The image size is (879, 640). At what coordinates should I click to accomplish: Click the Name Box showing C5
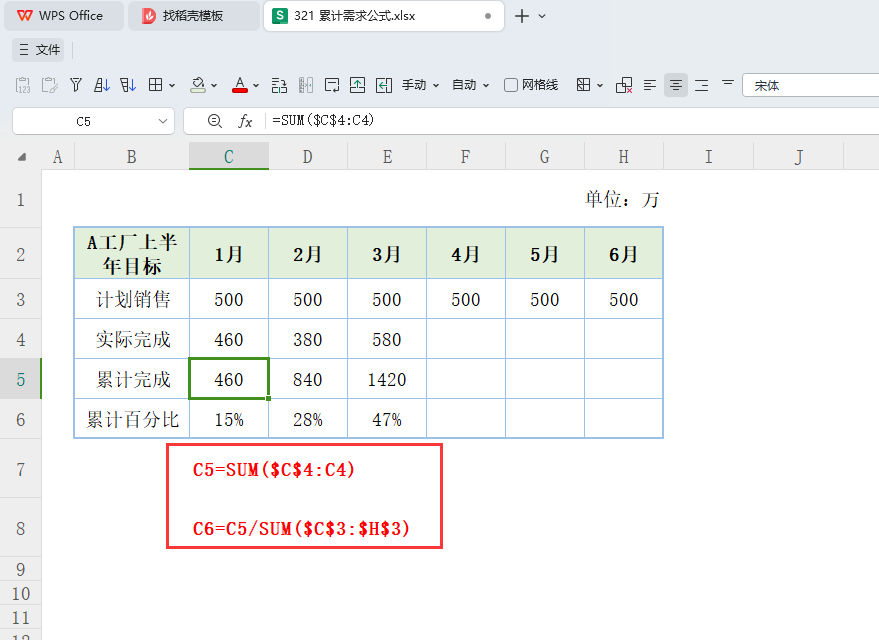pyautogui.click(x=94, y=121)
